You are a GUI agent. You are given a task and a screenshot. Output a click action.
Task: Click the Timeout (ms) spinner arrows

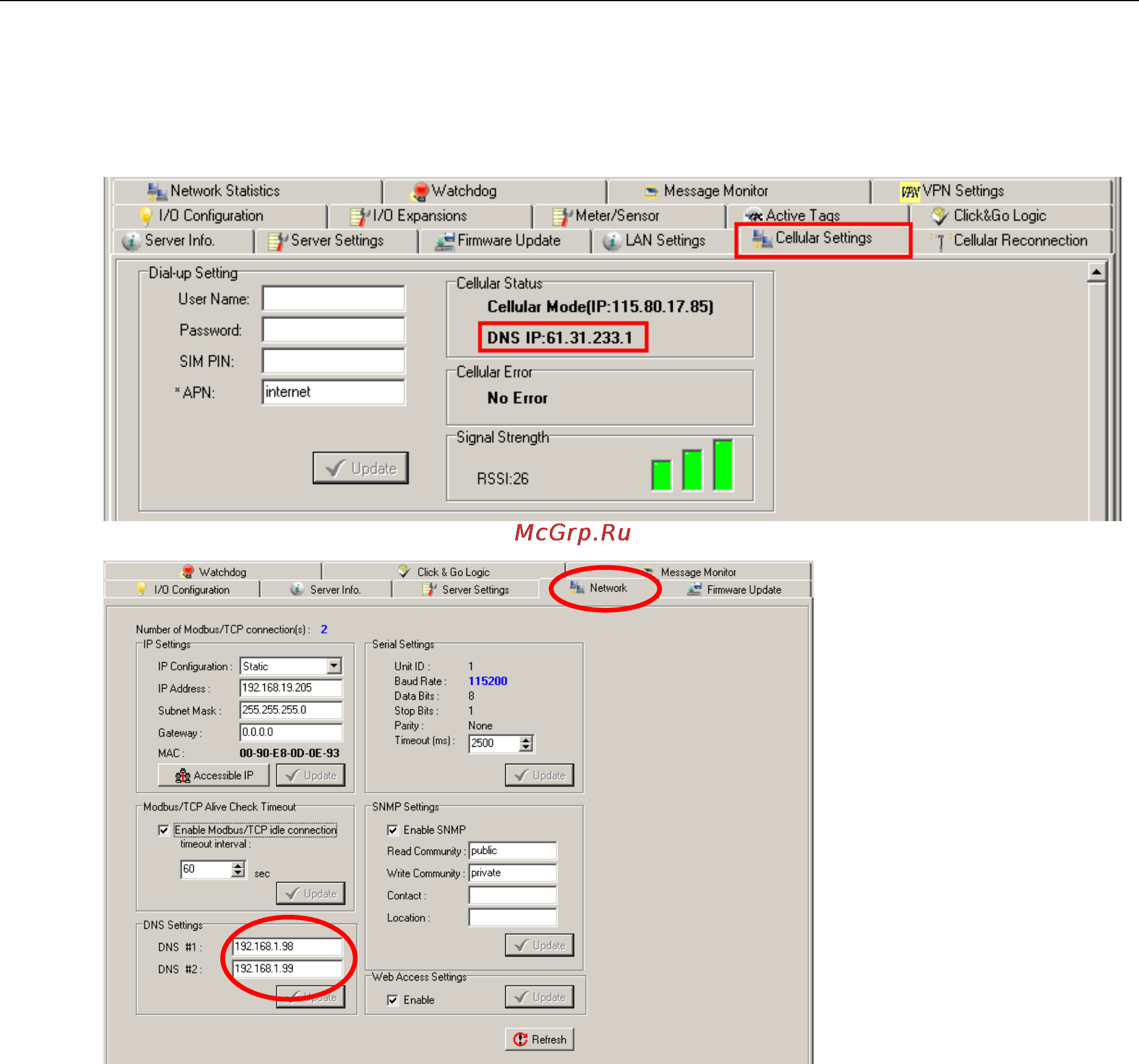pyautogui.click(x=526, y=743)
